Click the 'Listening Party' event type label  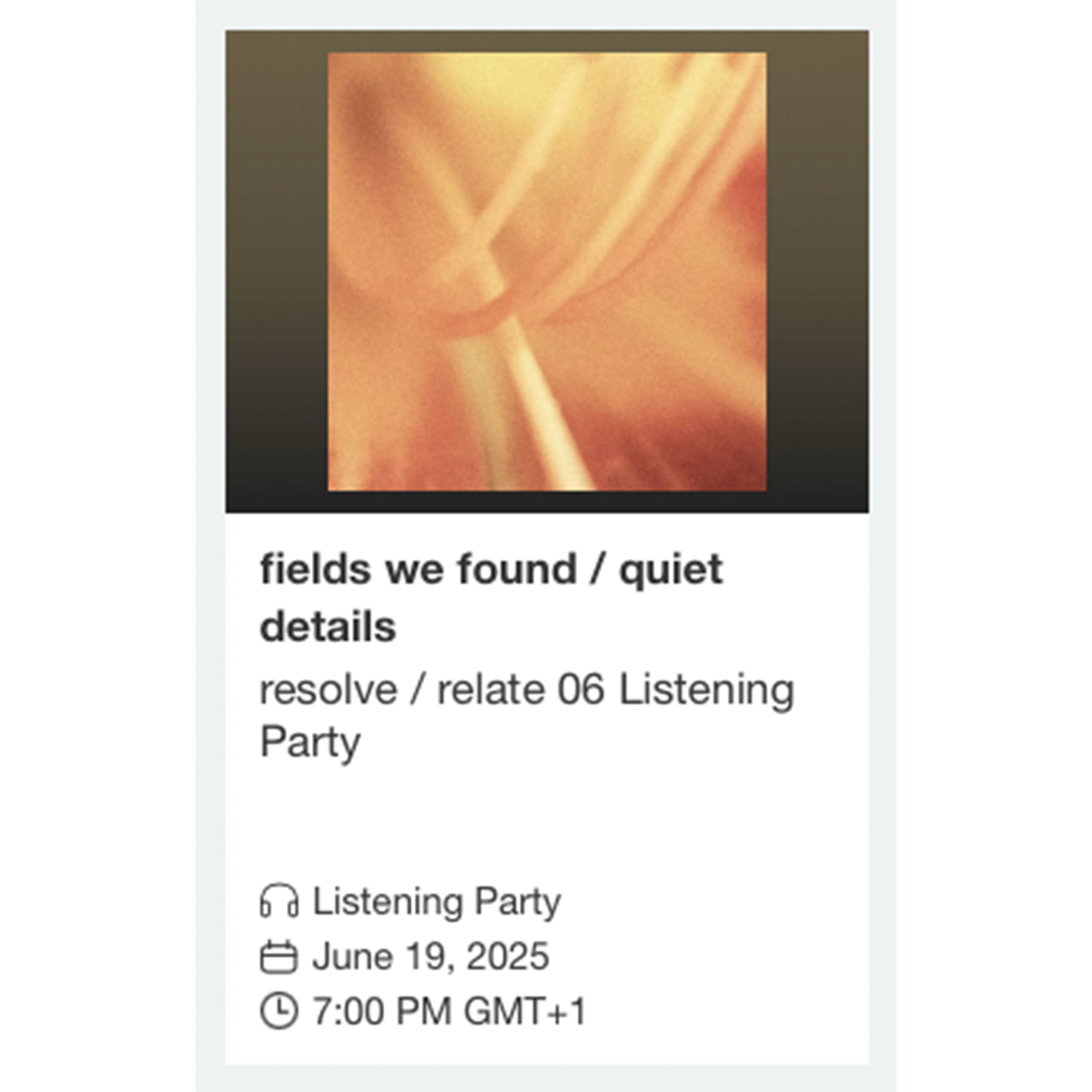(437, 901)
